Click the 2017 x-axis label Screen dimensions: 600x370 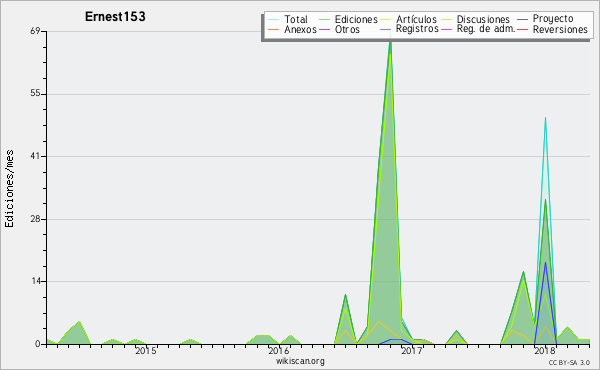[412, 350]
